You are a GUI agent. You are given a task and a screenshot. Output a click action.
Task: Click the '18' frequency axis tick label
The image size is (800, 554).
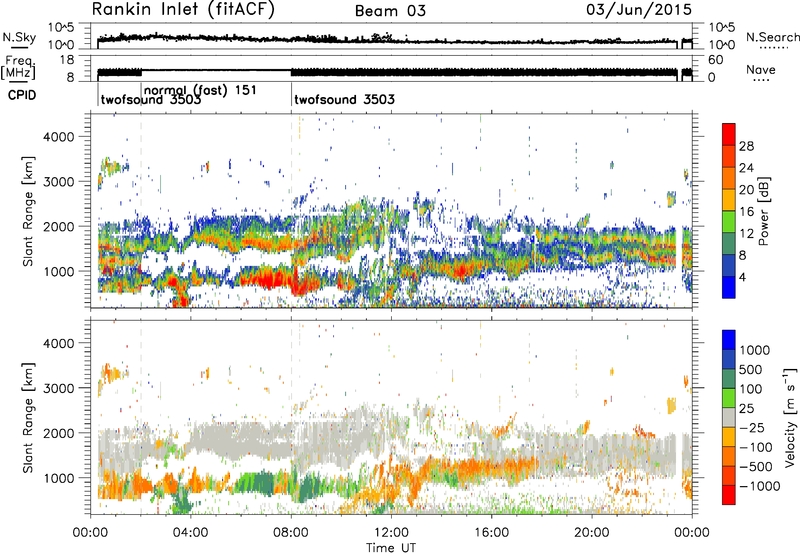(x=66, y=60)
